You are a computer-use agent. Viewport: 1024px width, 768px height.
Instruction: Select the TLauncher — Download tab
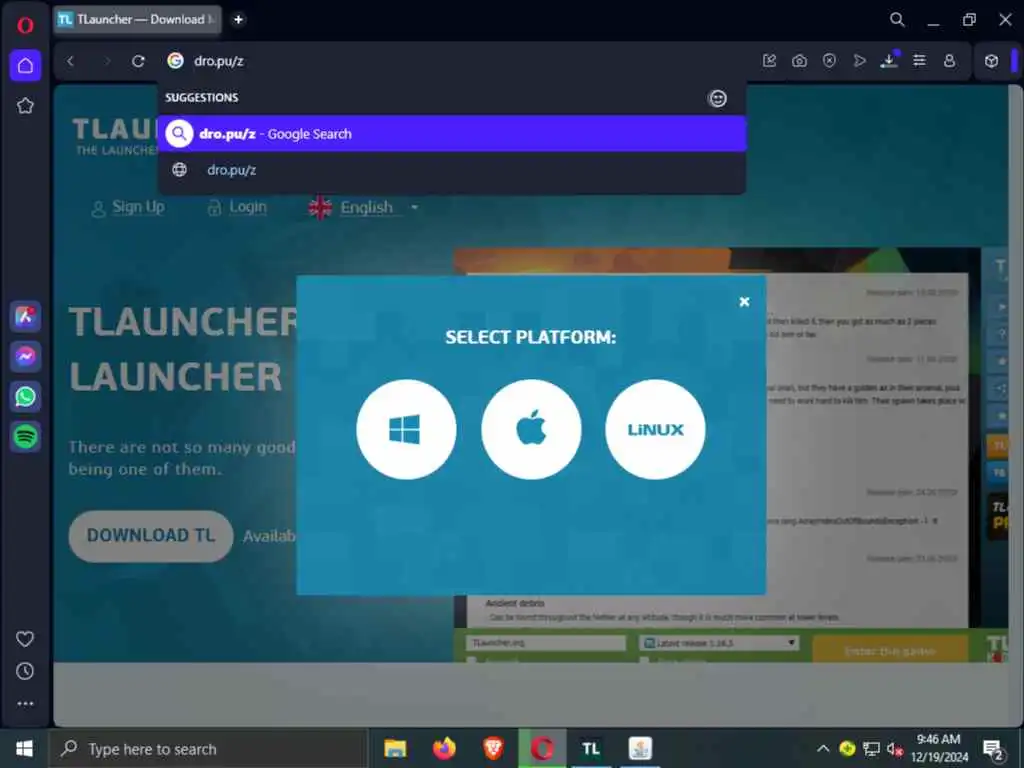coord(138,20)
